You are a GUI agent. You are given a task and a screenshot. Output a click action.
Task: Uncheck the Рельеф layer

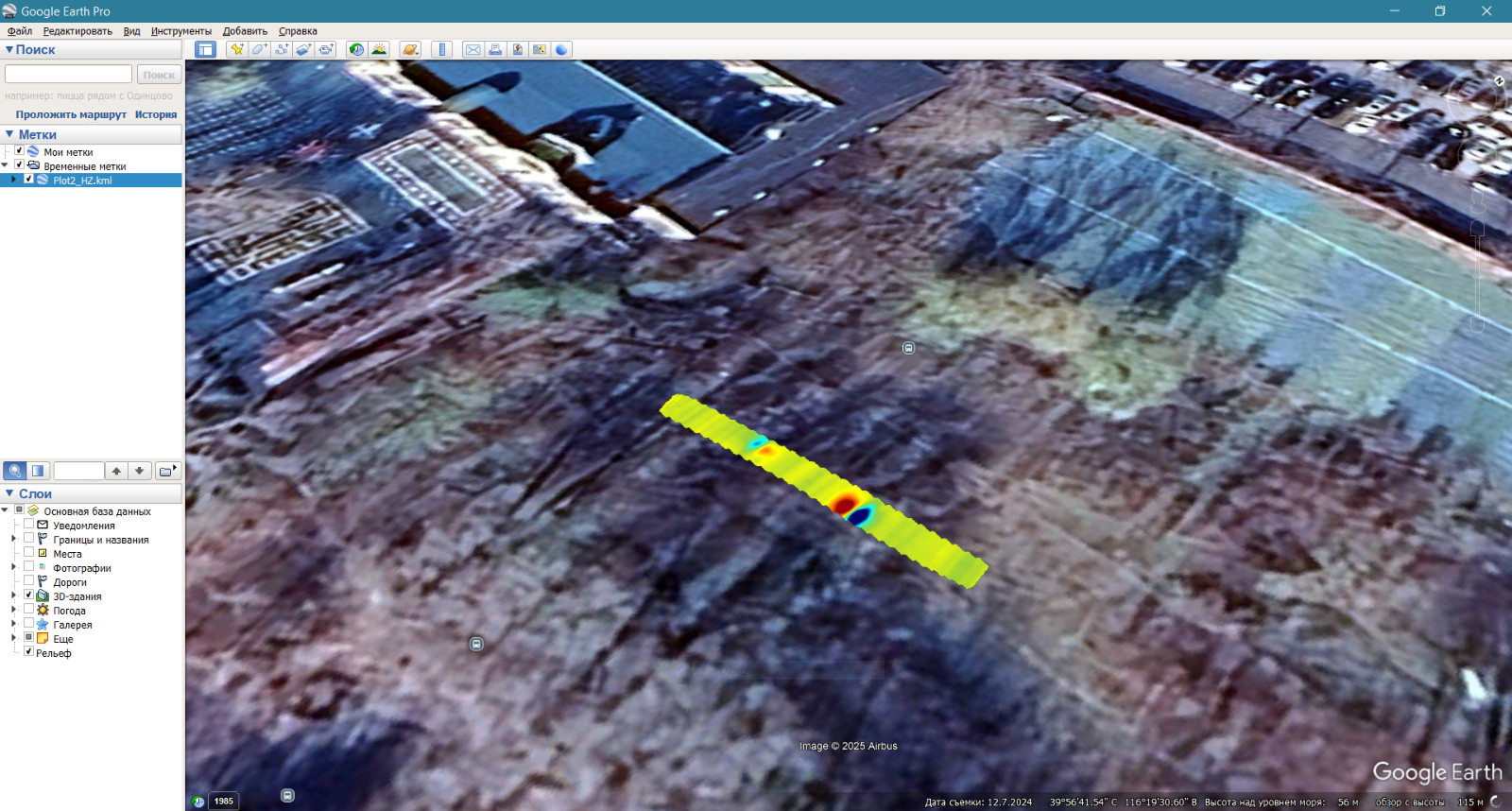pos(28,651)
